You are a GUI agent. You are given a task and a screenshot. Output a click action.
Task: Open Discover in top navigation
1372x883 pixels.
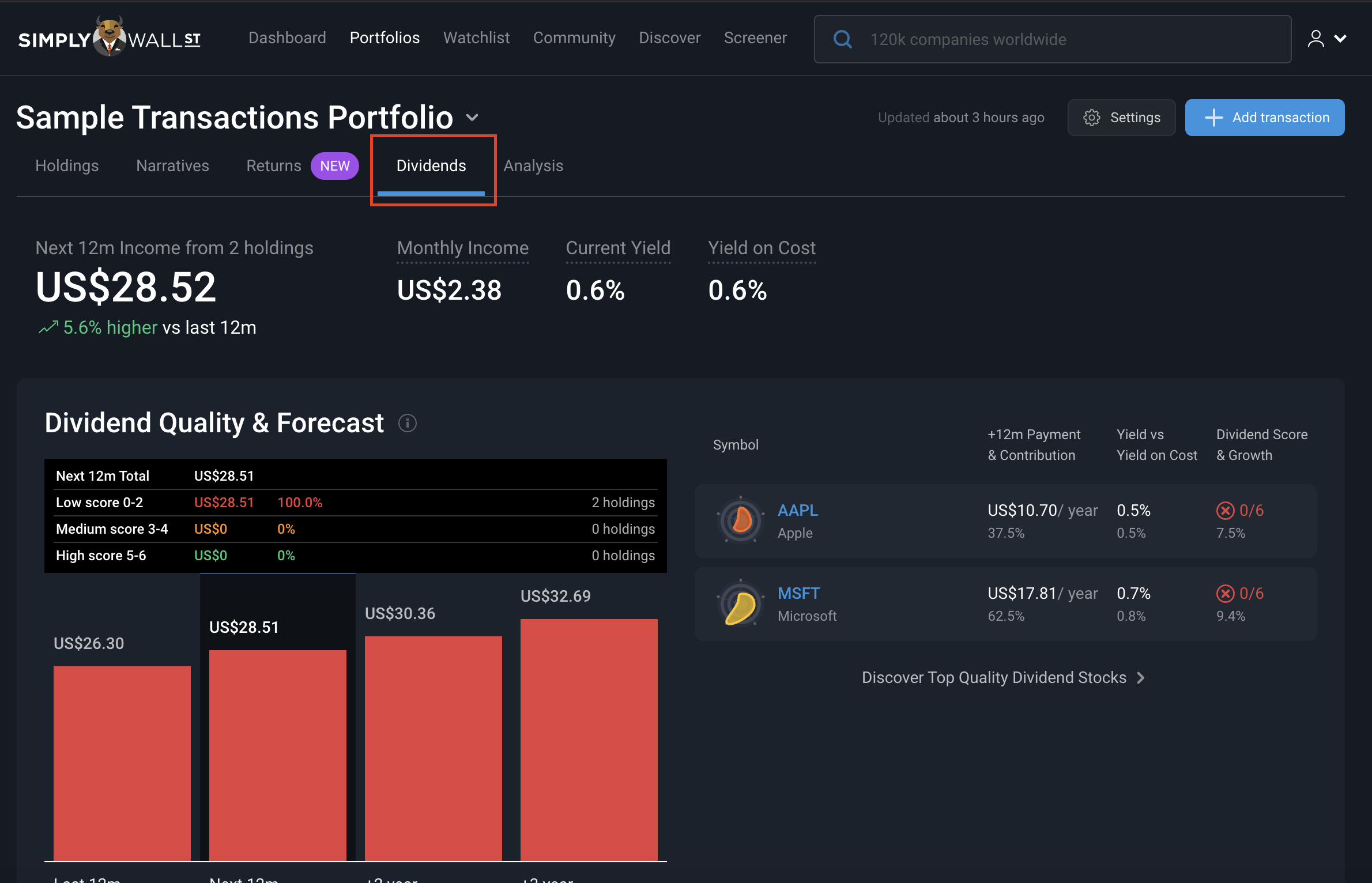click(670, 38)
